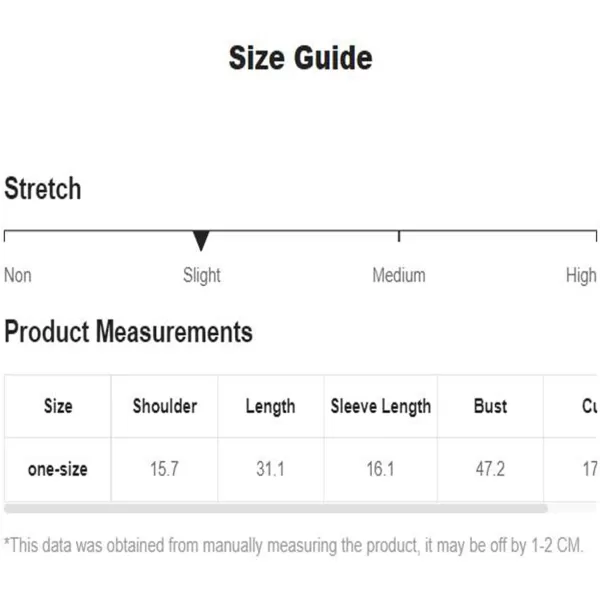The image size is (600, 600).
Task: Click the Slight stretch label
Action: pos(202,276)
